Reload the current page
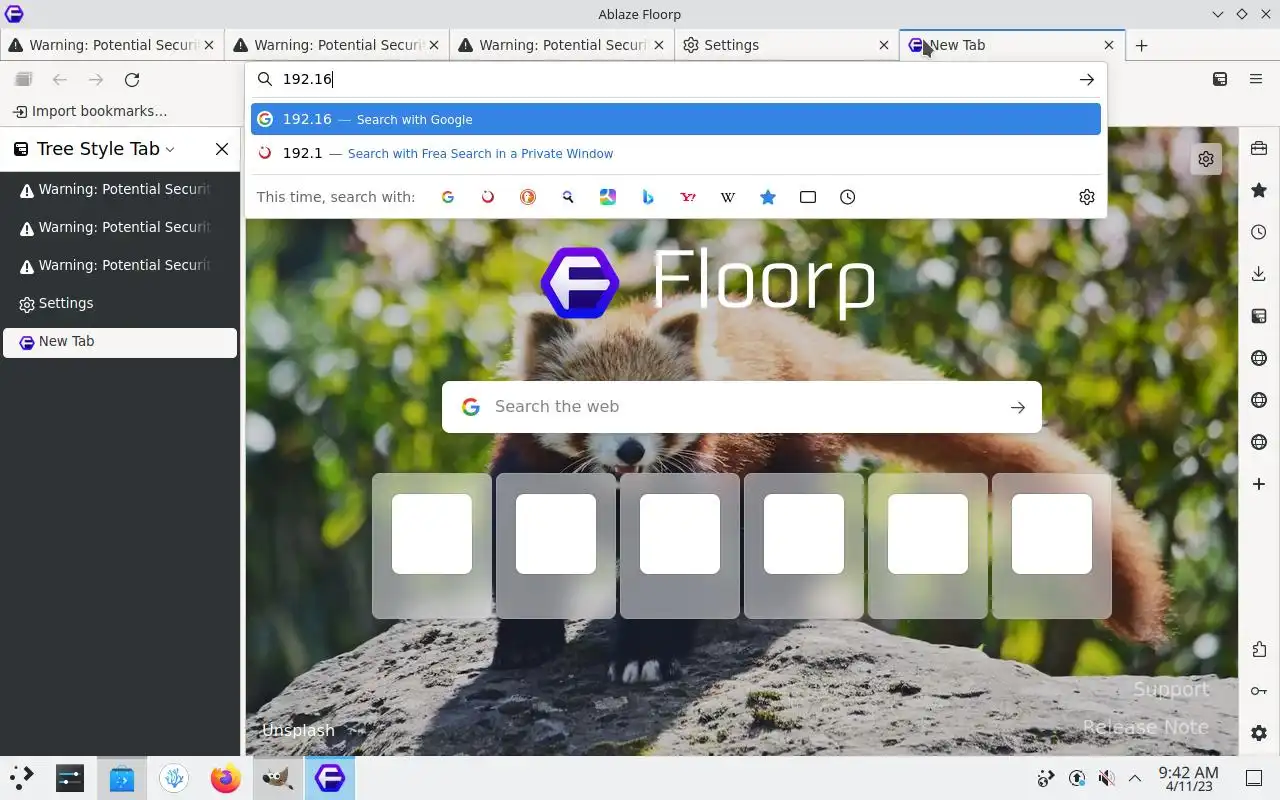 132,80
